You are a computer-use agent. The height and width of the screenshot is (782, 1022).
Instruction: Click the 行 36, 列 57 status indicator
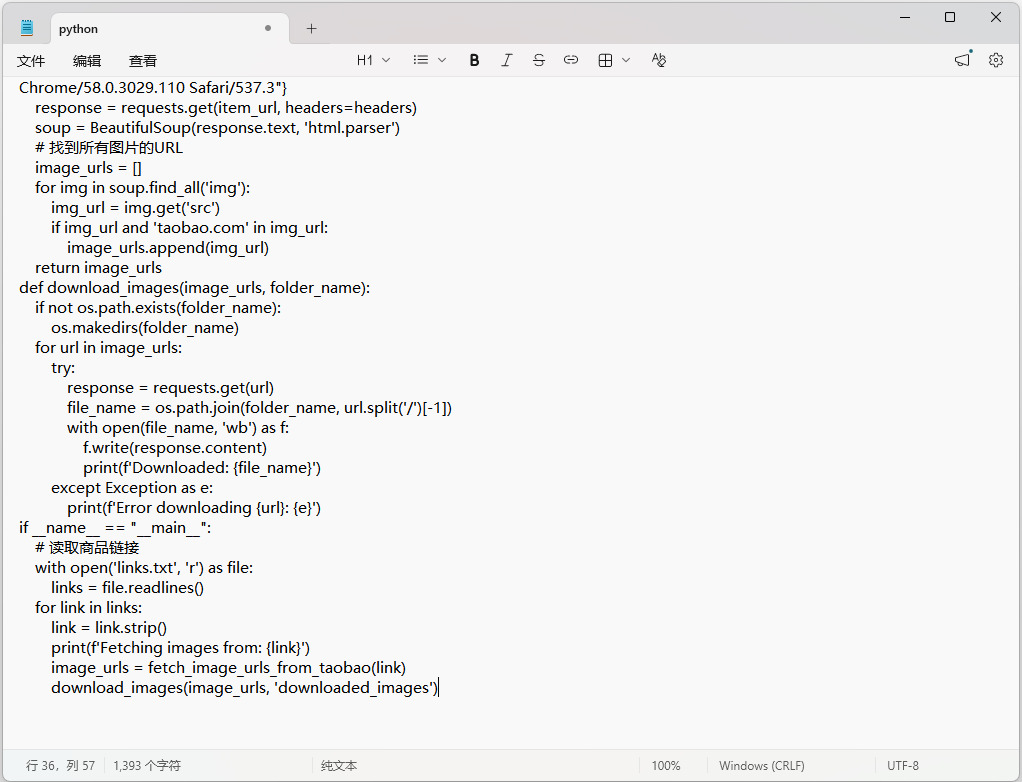[61, 766]
